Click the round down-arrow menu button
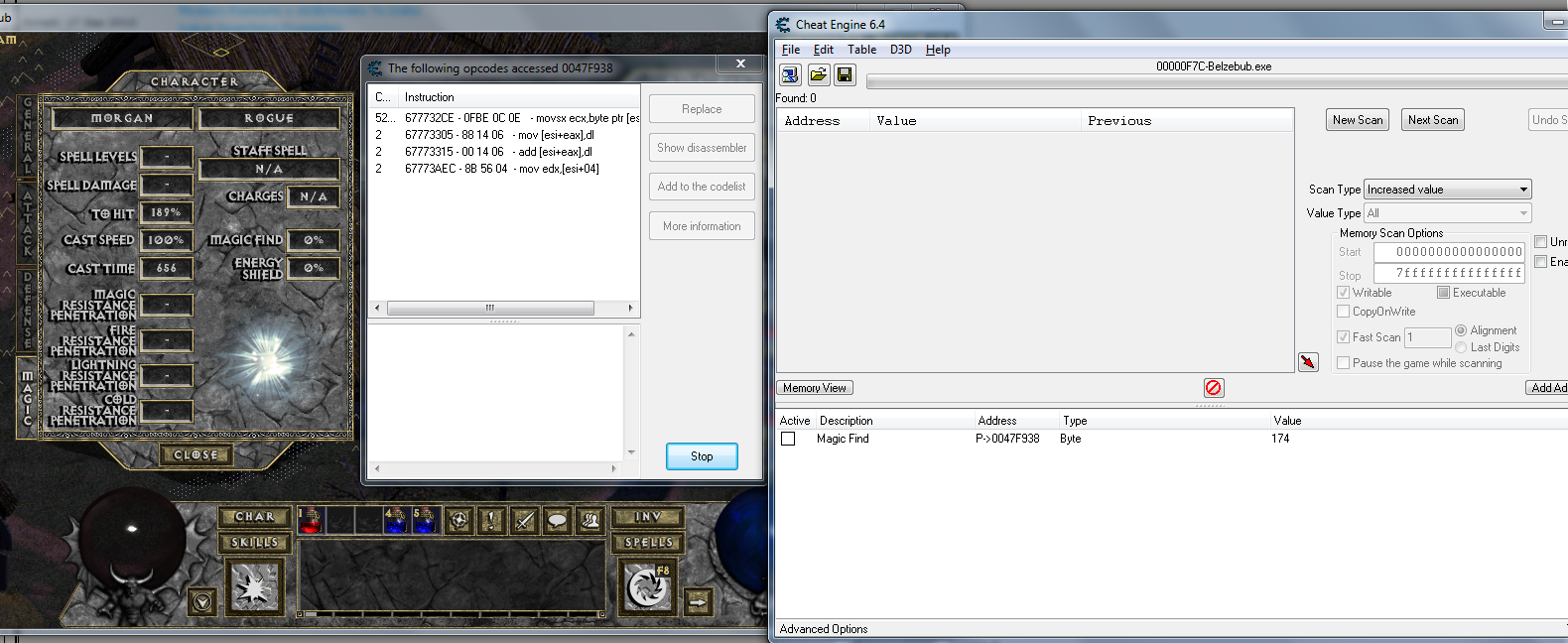 click(x=202, y=601)
